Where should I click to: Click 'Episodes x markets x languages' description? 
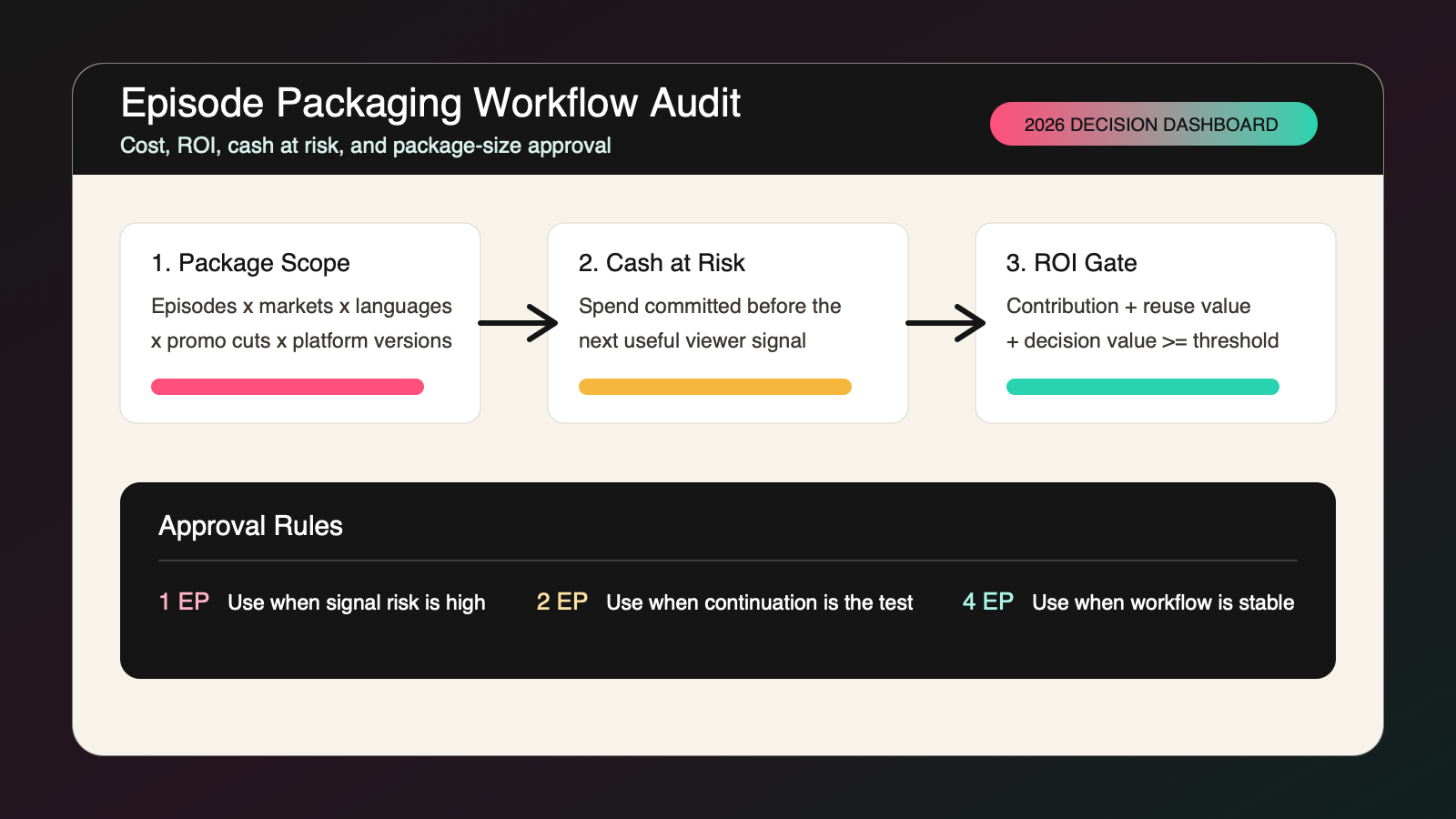coord(301,306)
